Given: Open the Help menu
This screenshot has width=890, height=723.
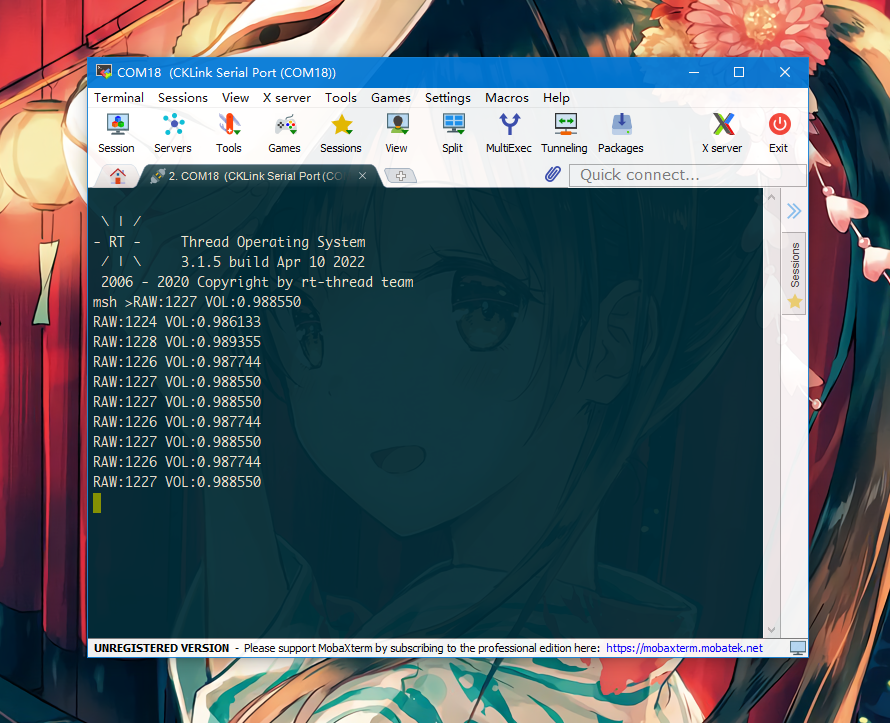Looking at the screenshot, I should 556,98.
